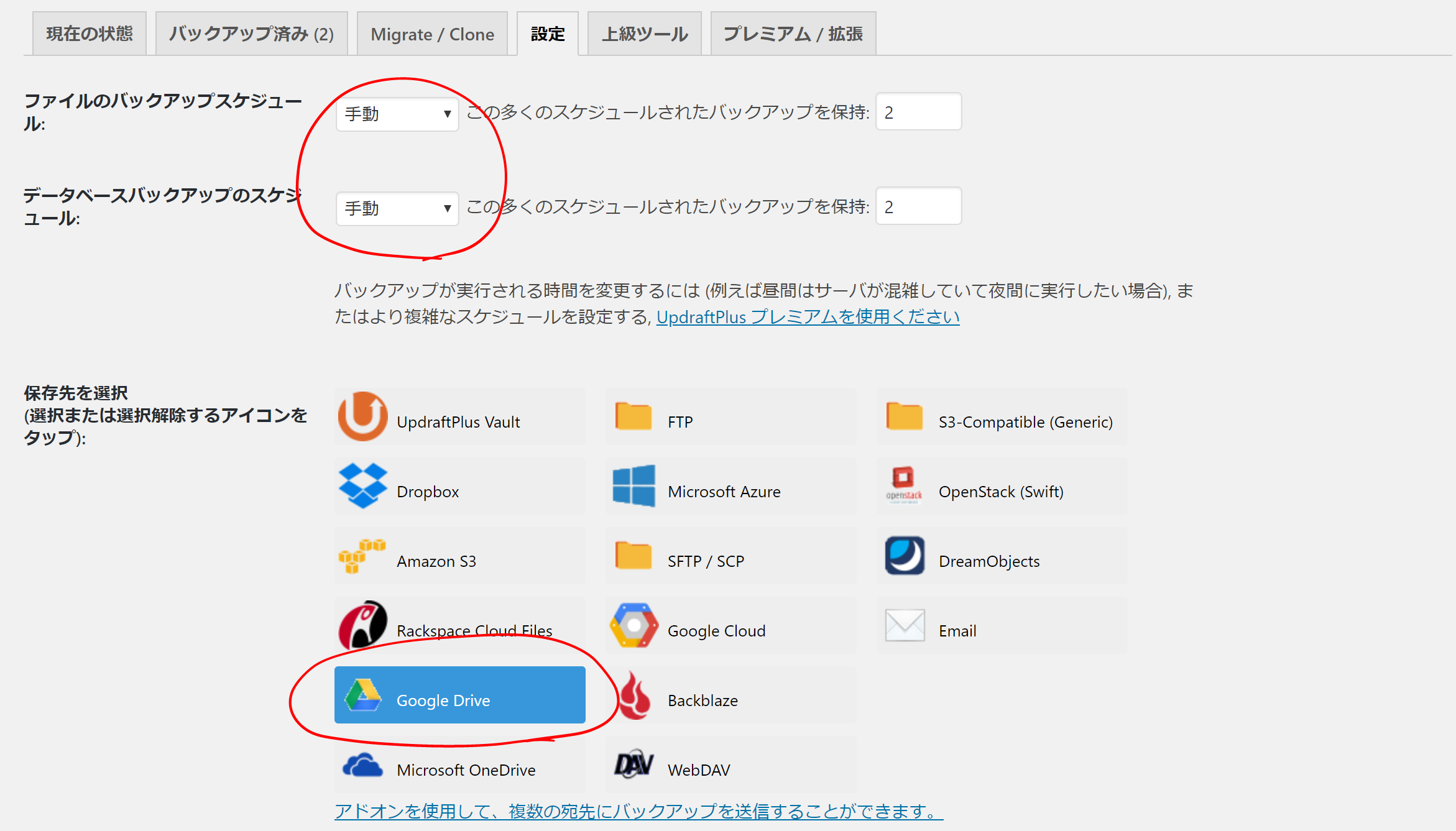Screen dimensions: 1456x831
Task: Click the SFTP / SCP folder icon
Action: (634, 555)
